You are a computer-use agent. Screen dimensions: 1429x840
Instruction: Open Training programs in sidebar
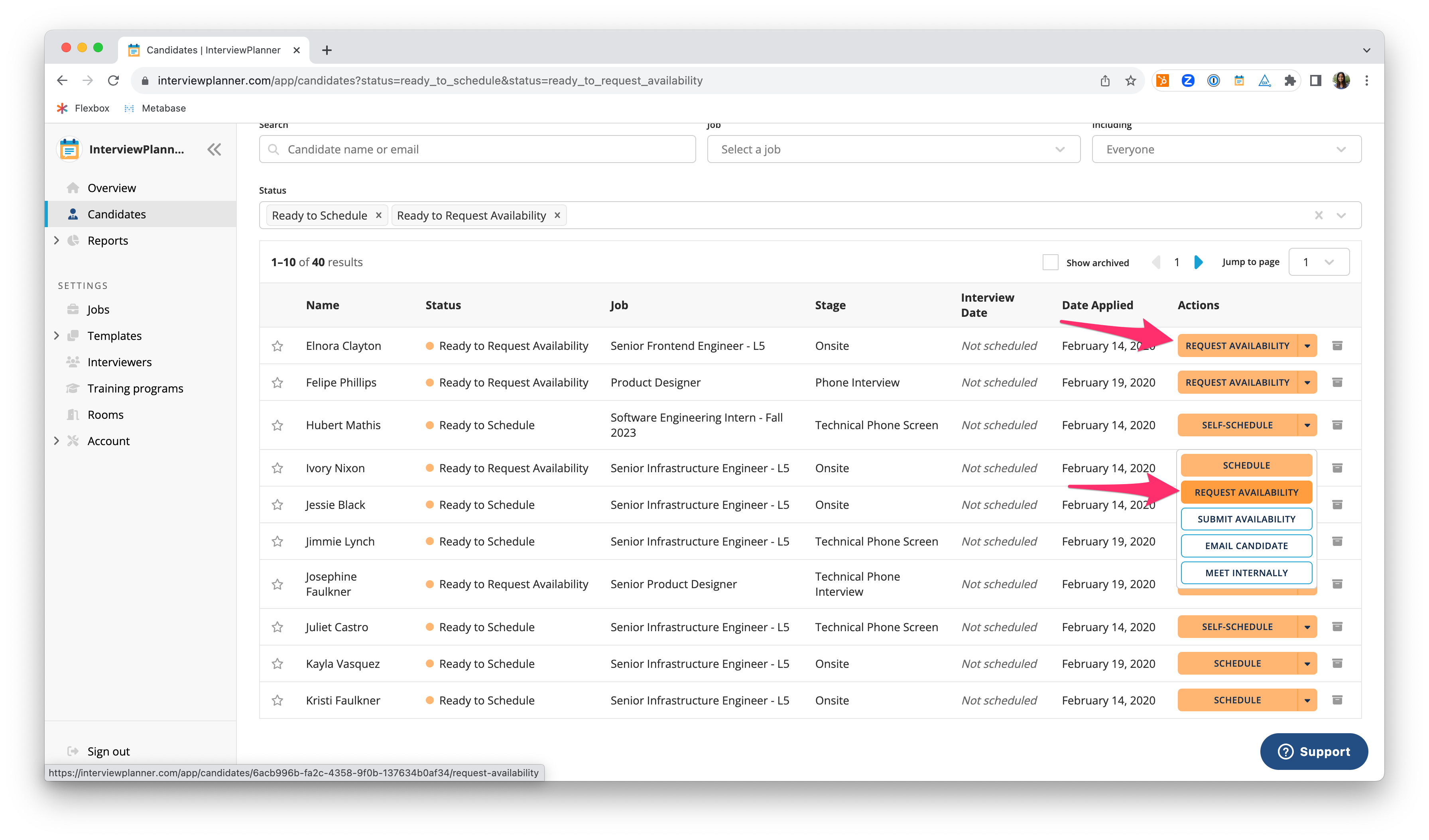pos(135,388)
